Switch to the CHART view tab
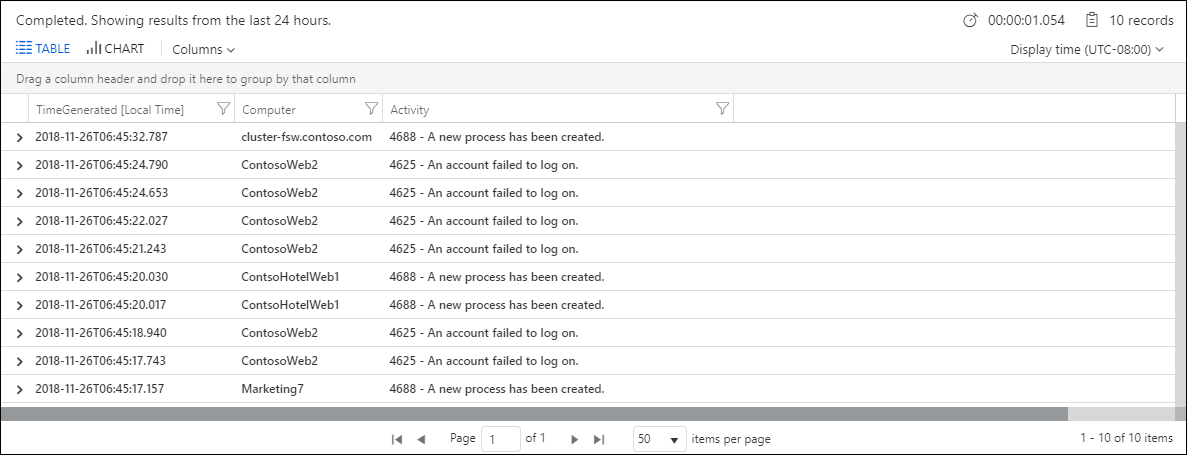This screenshot has width=1187, height=455. pyautogui.click(x=115, y=49)
